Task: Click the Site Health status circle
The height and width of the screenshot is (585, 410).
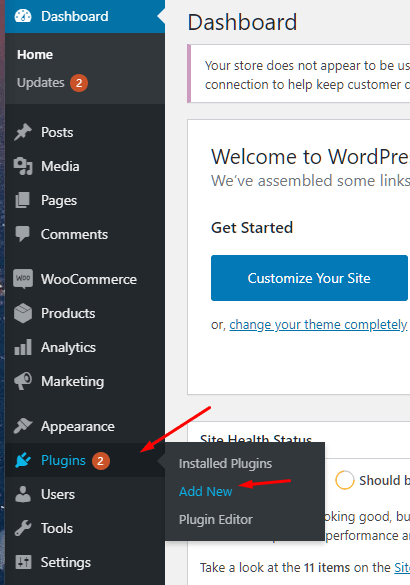Action: click(344, 480)
